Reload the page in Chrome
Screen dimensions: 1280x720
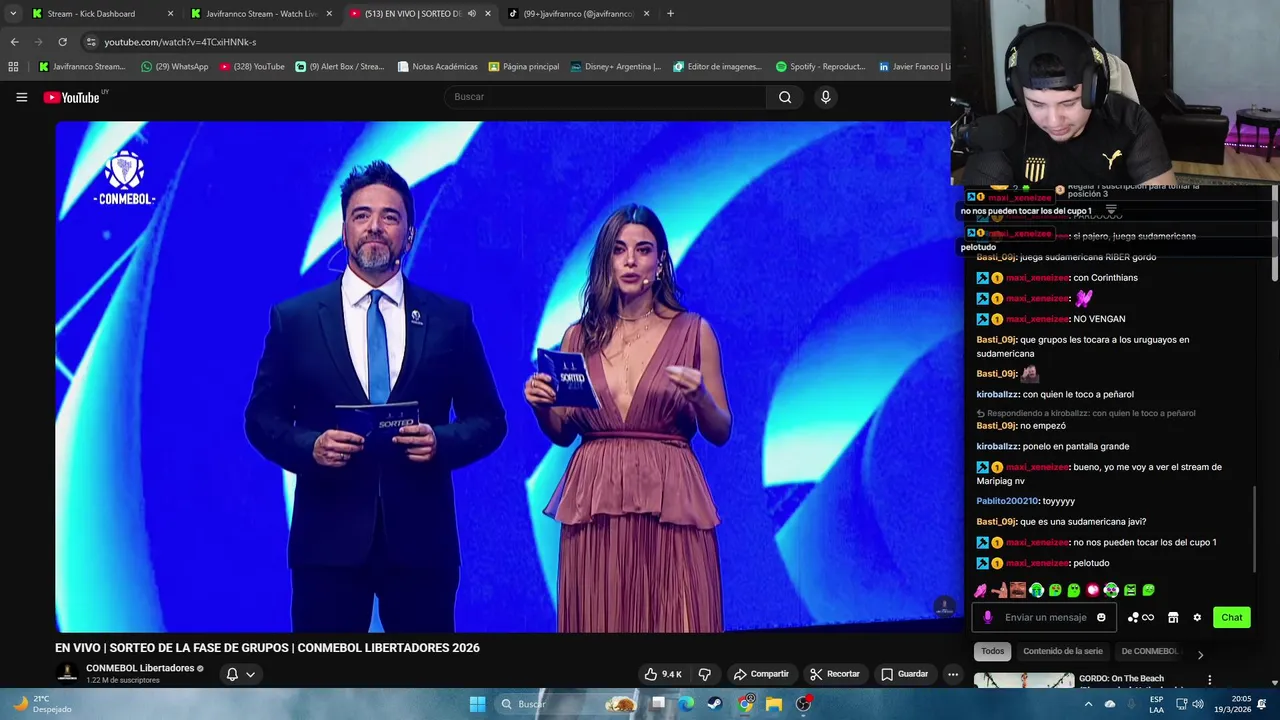tap(62, 42)
